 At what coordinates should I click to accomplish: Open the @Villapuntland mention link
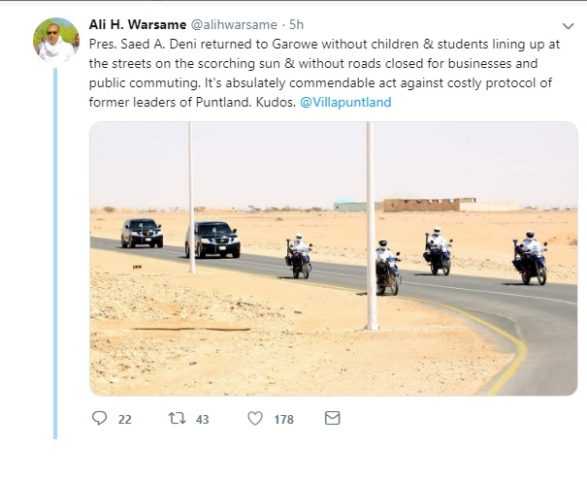click(346, 102)
